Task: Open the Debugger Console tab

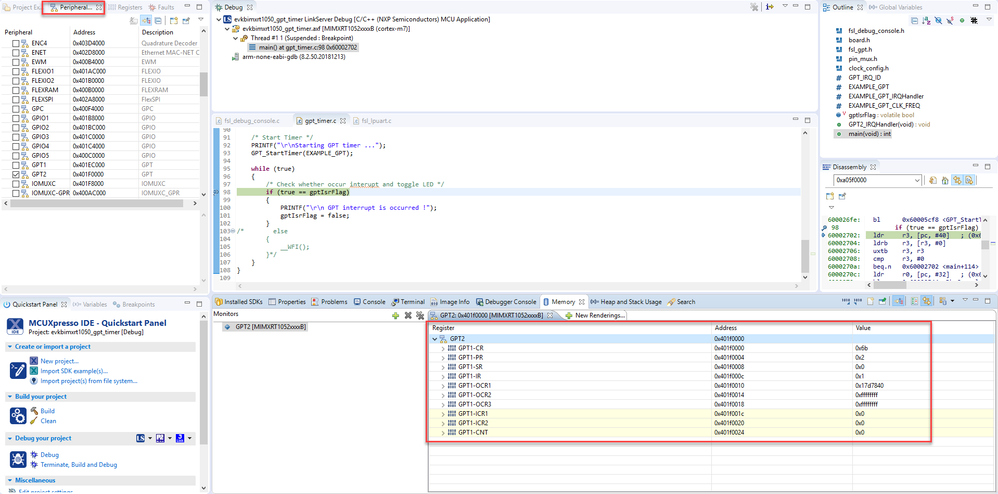Action: tap(506, 301)
